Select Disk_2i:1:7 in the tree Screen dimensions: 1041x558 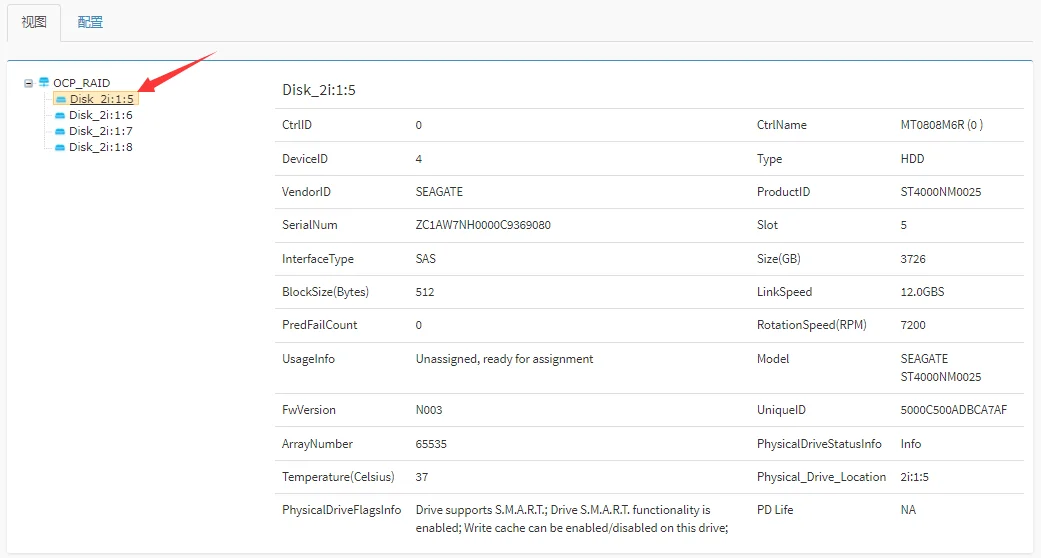click(101, 131)
